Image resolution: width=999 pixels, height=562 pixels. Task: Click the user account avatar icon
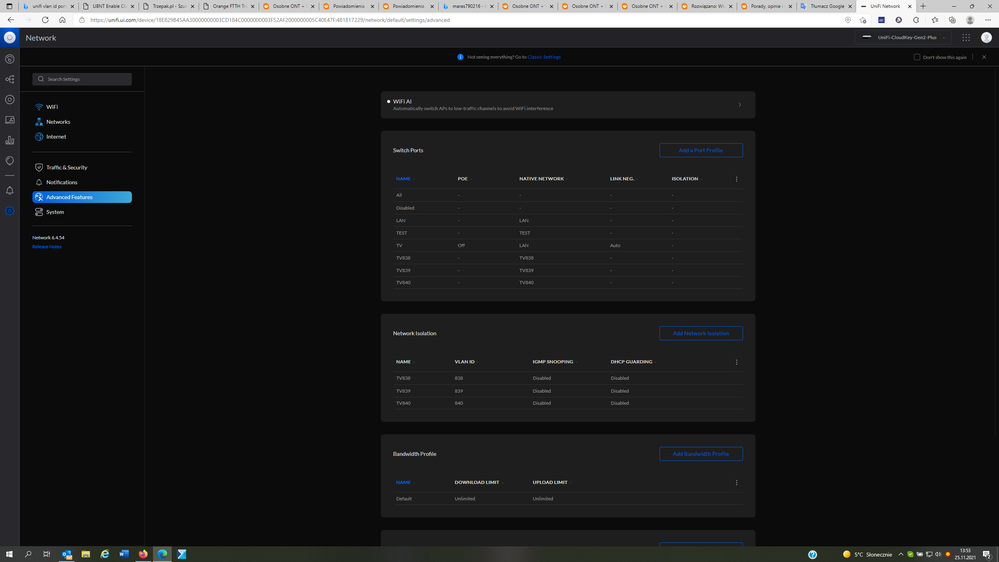[986, 38]
